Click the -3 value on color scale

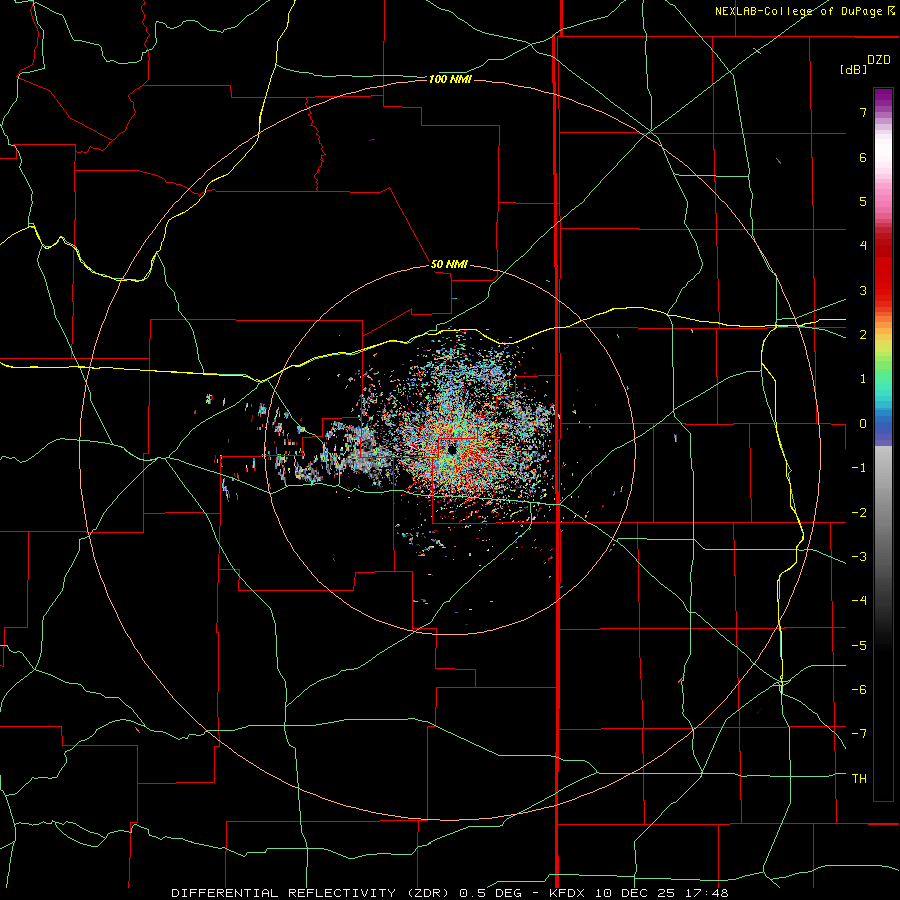(x=859, y=557)
